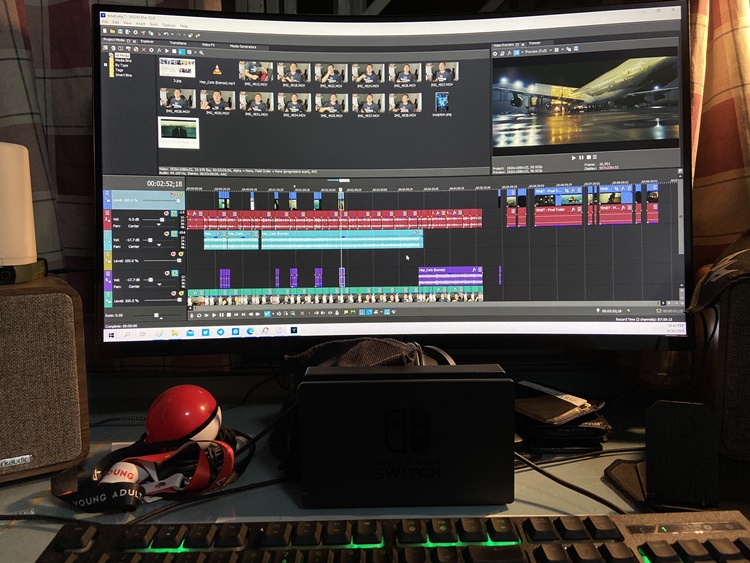Switch to the Video FX tab
750x563 pixels.
click(209, 44)
